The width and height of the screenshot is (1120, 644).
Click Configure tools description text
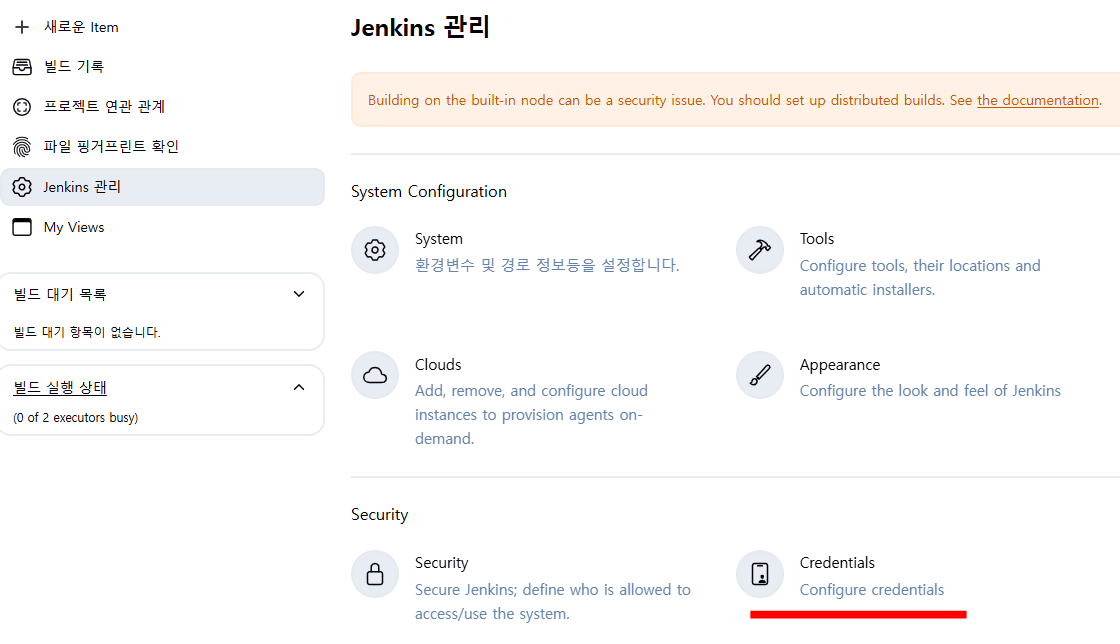click(920, 278)
